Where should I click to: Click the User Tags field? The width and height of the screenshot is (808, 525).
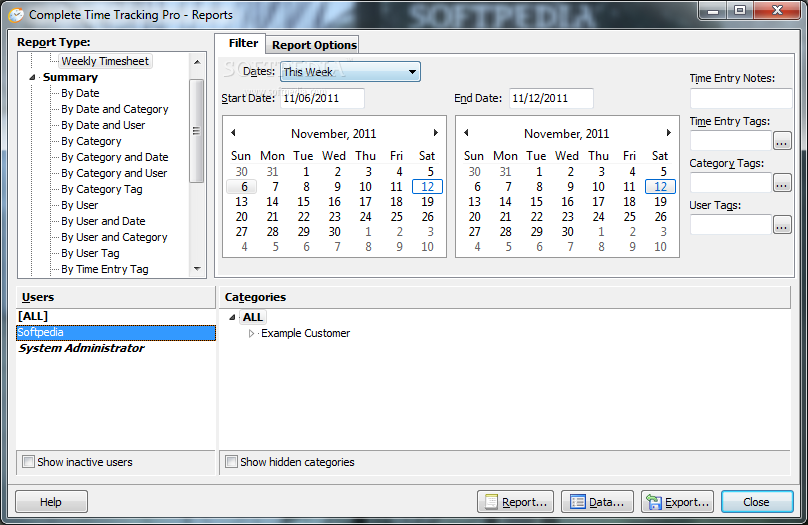pos(731,225)
